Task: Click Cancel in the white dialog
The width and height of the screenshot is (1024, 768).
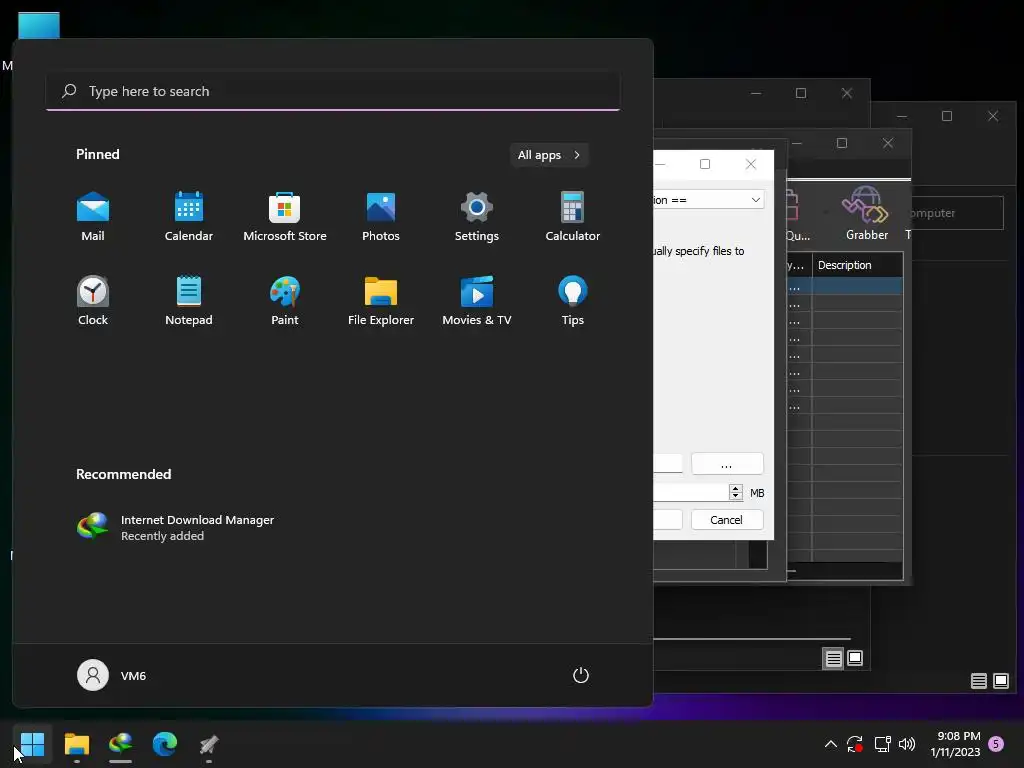Action: pyautogui.click(x=727, y=520)
